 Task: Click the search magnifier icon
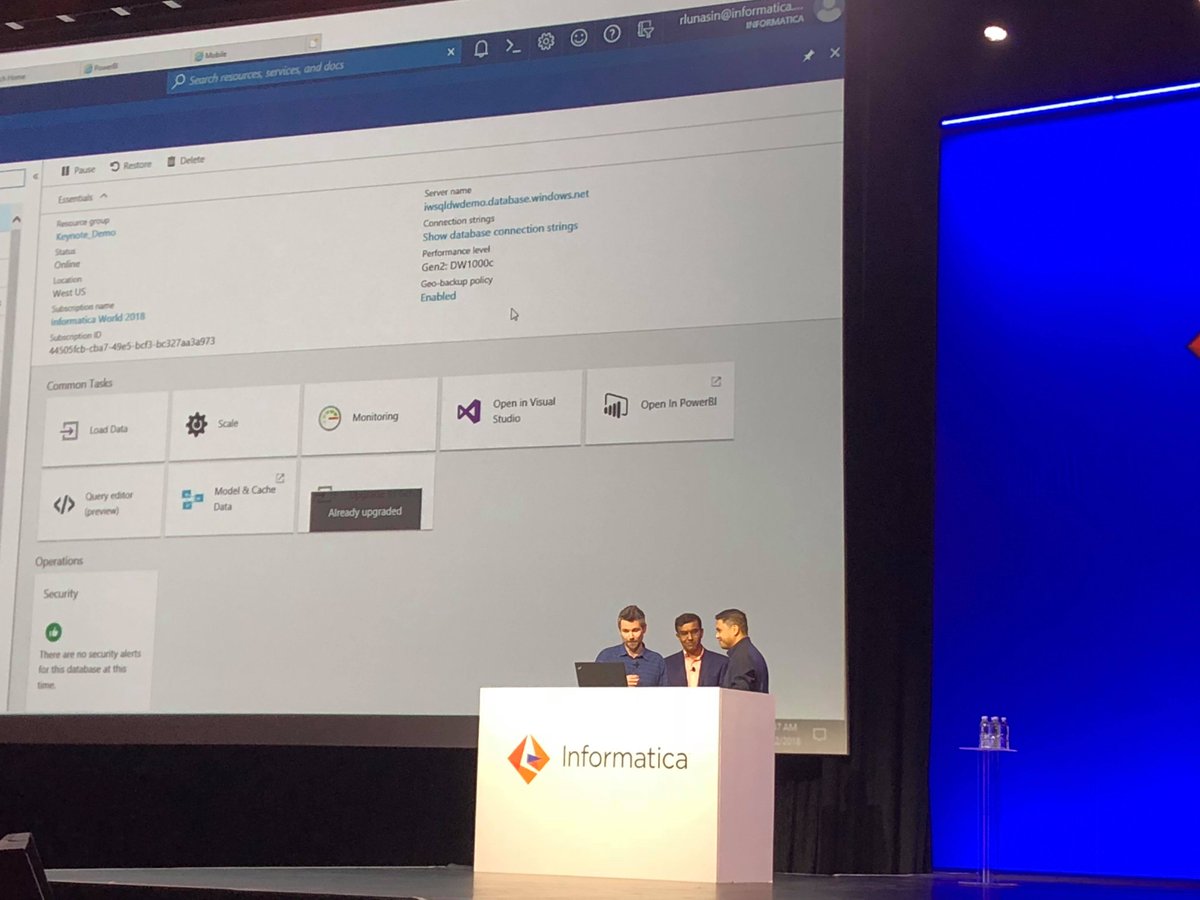[179, 81]
